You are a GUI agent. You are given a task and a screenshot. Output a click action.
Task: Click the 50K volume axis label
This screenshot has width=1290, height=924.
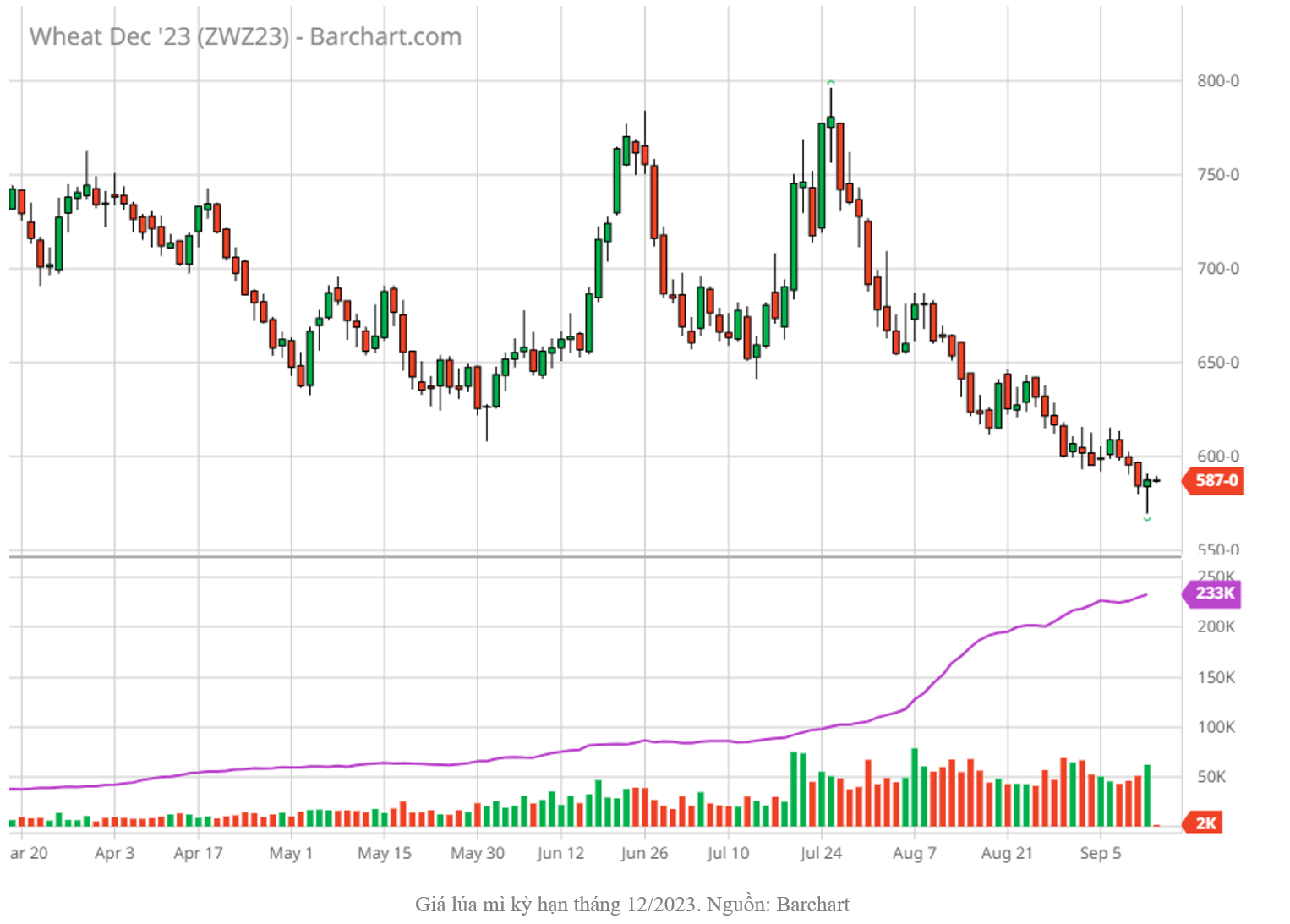tap(1211, 777)
